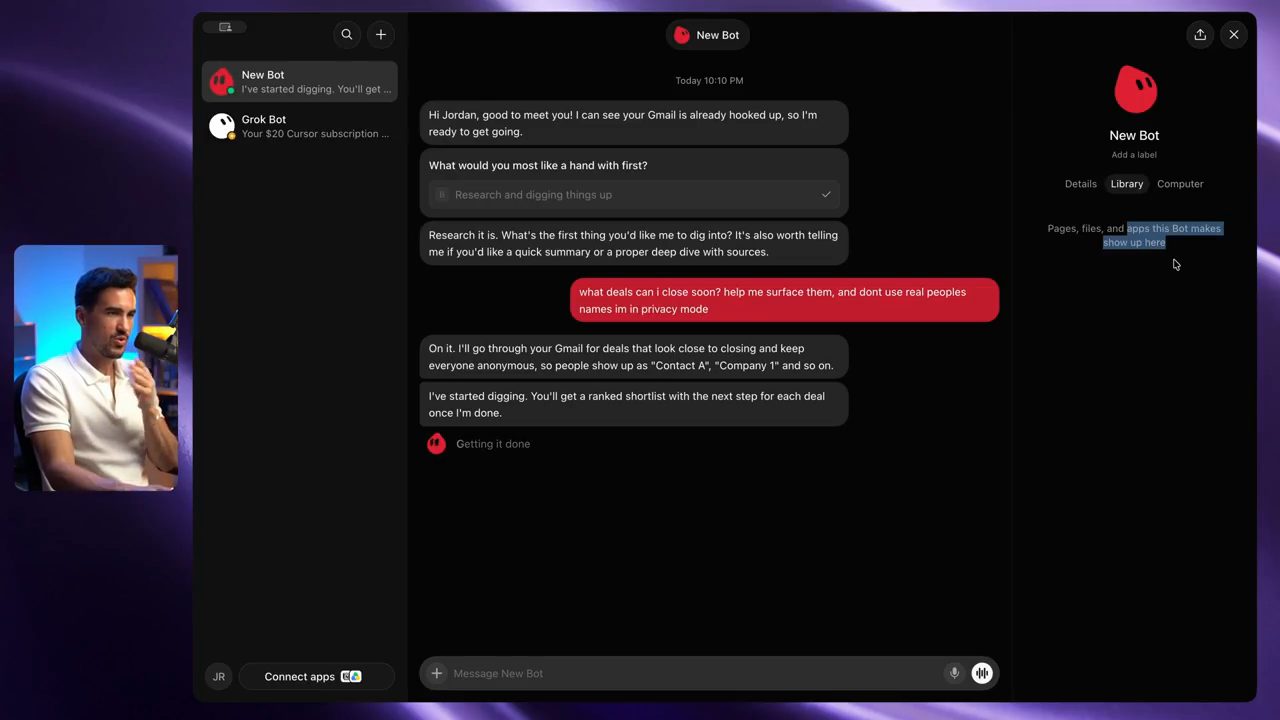Viewport: 1280px width, 720px height.
Task: Click the checkmark on the research option
Action: pos(826,195)
